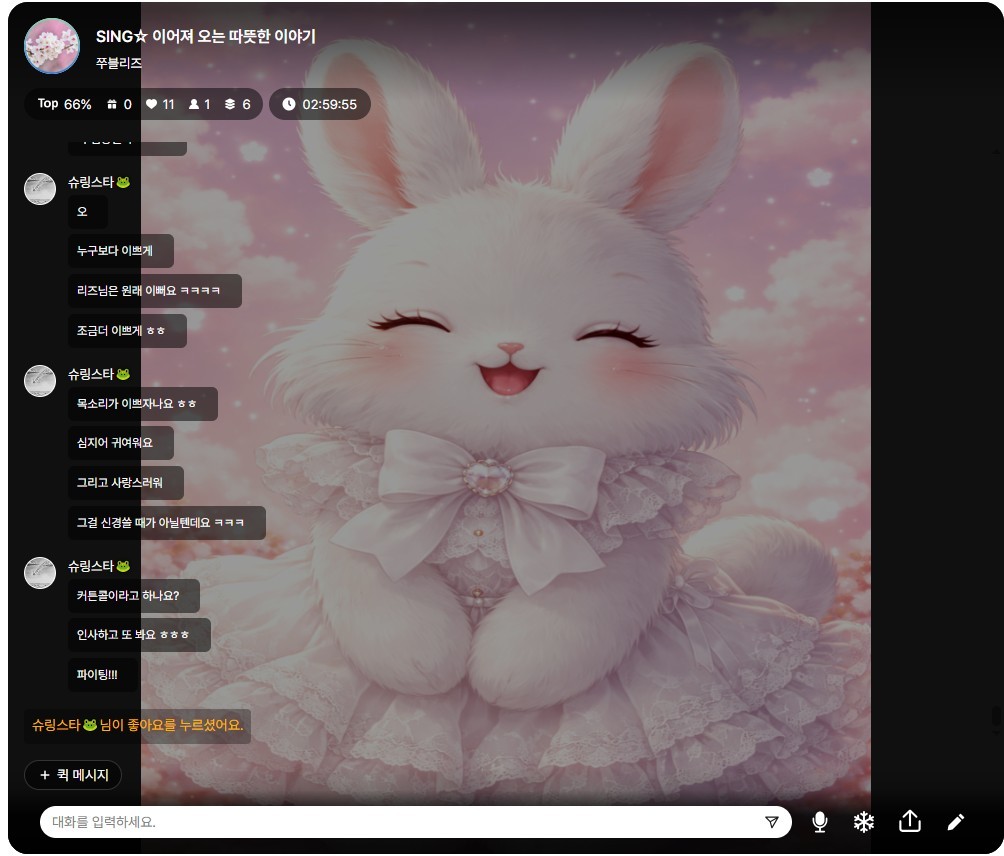Select chat message 그리고 사랑스러워

click(x=126, y=483)
